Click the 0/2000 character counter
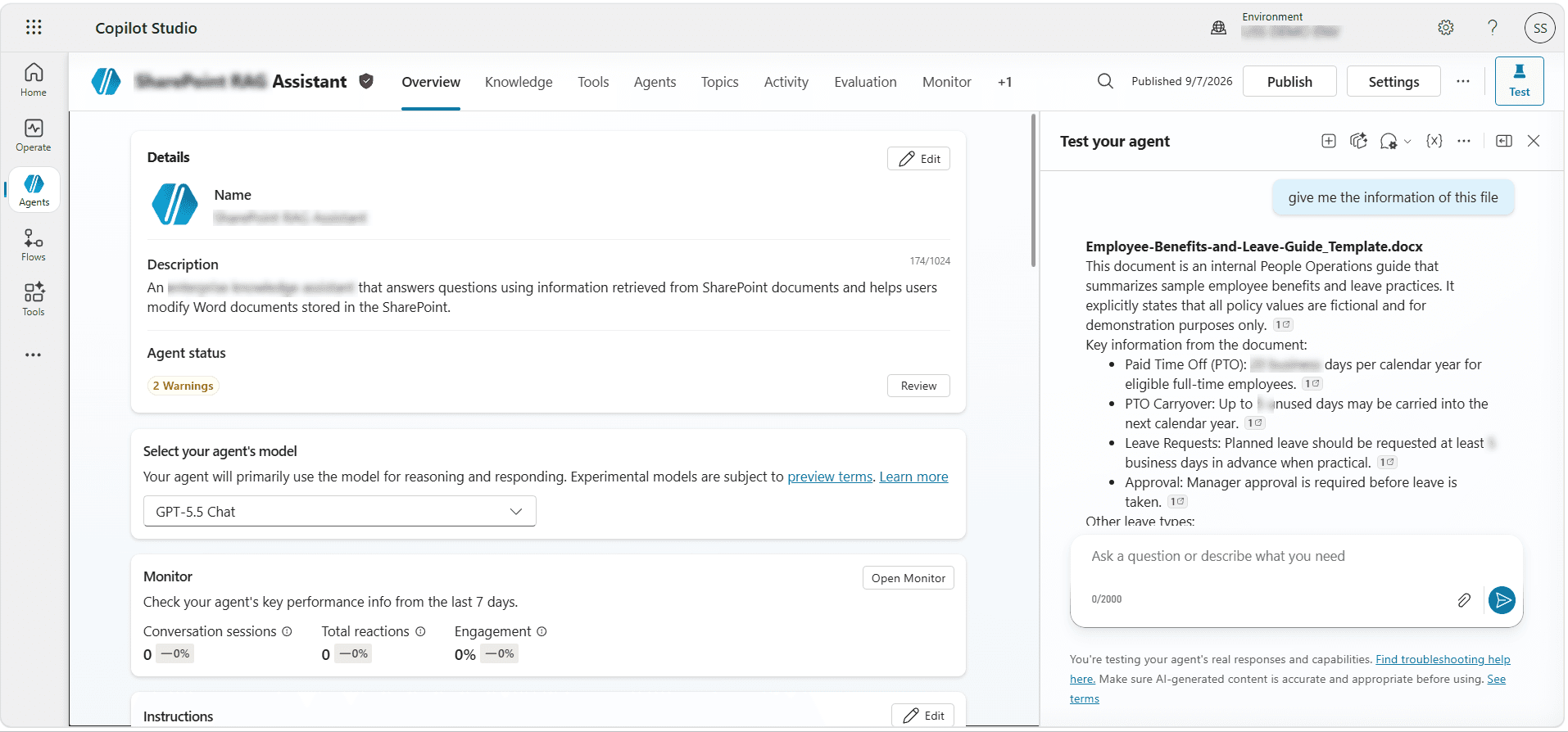 point(1106,599)
